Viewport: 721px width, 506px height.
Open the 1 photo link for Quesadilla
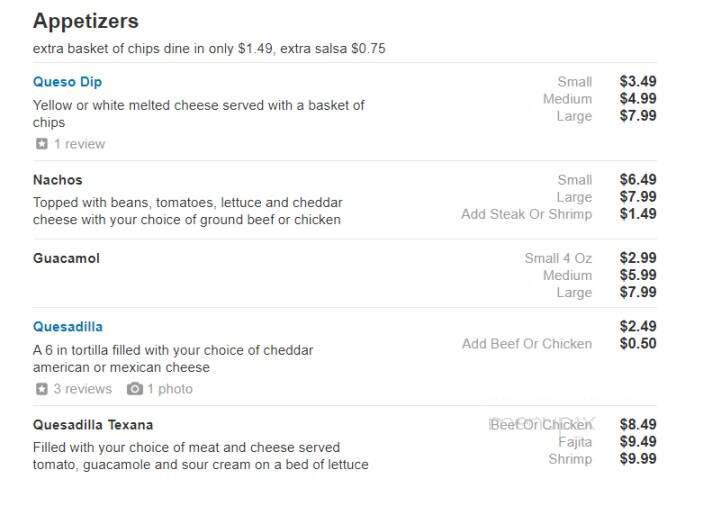(x=170, y=389)
